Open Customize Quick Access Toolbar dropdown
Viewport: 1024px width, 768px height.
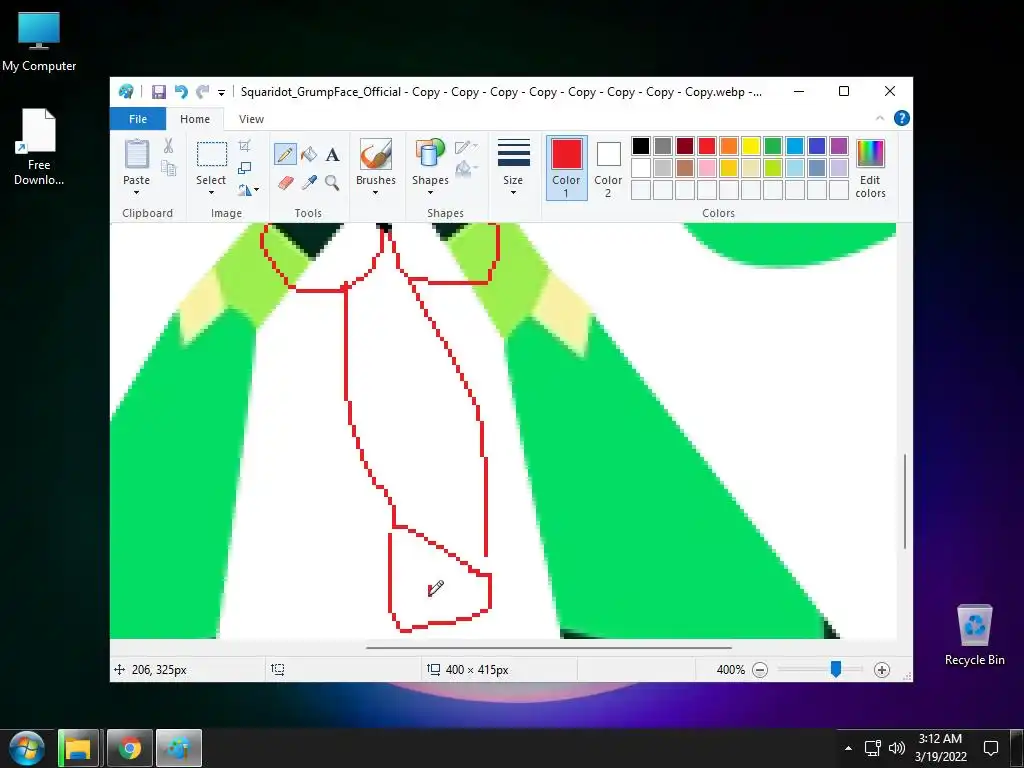(221, 93)
